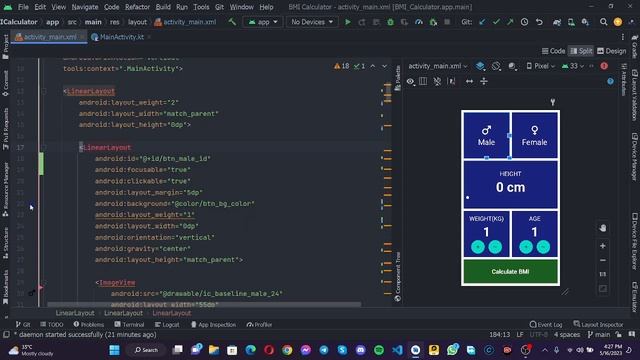640x360 pixels.
Task: Click the editor horizontal scrollbar
Action: click(x=204, y=304)
